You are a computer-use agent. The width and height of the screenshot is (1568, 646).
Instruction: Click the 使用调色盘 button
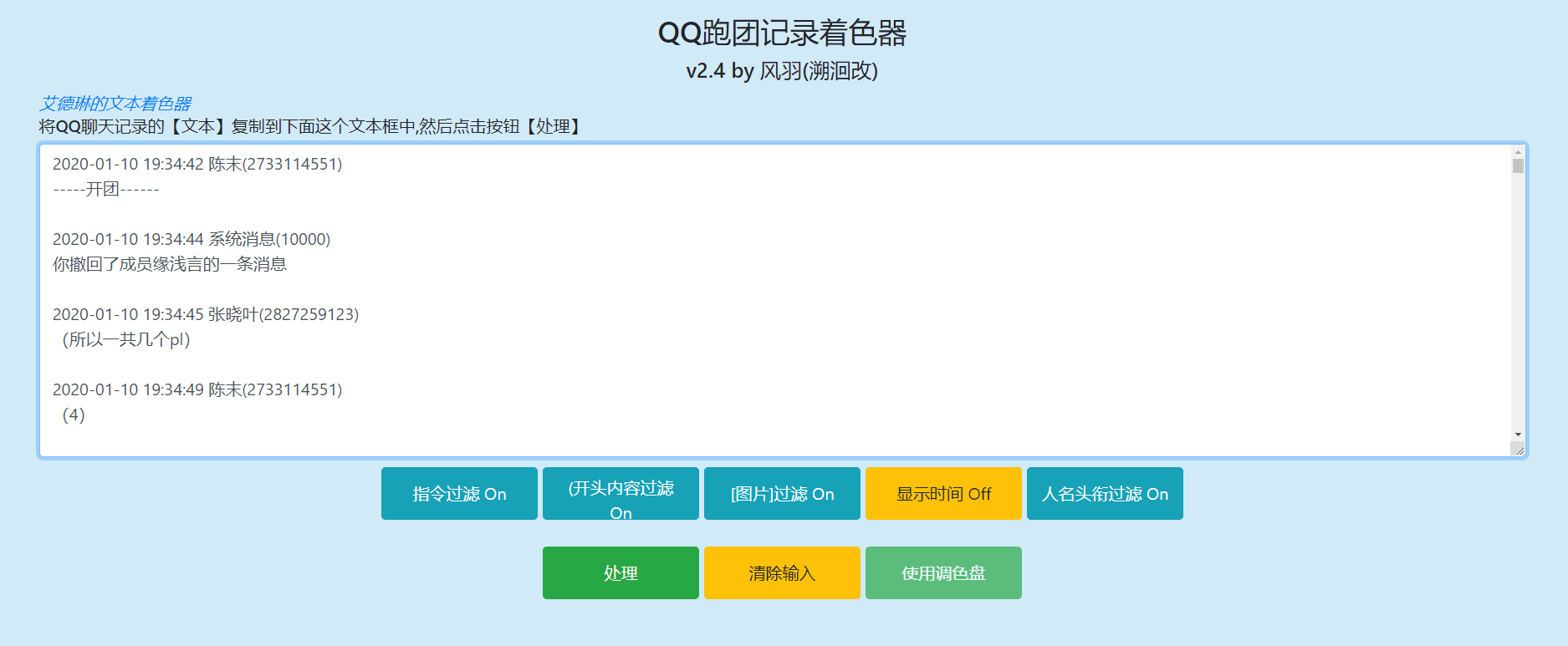coord(943,572)
